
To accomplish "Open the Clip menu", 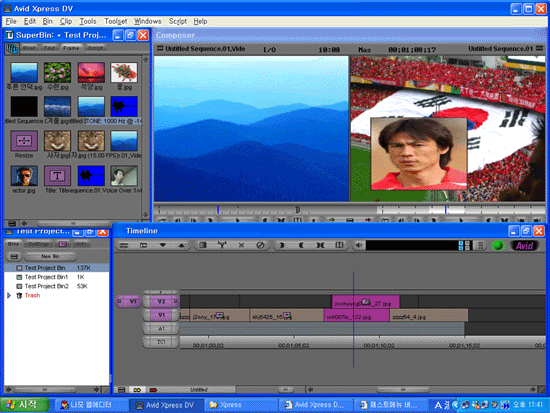I will point(66,21).
